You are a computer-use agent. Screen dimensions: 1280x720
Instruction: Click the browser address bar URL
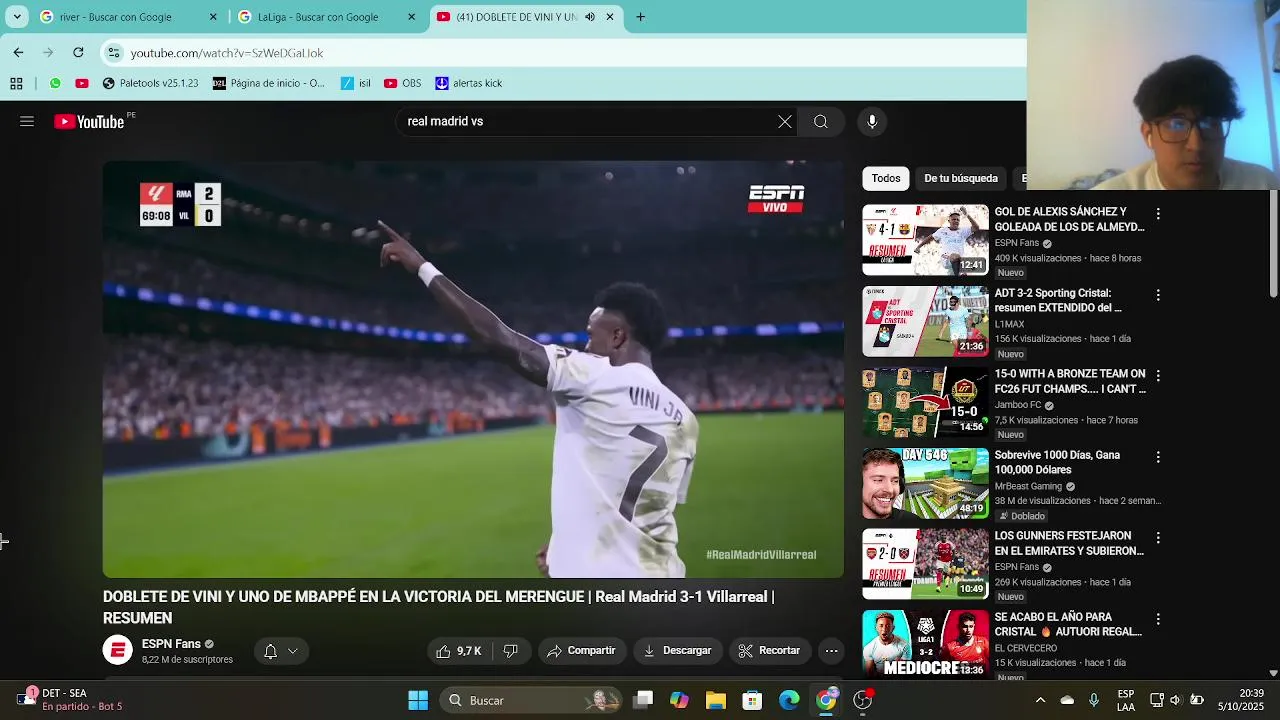(227, 53)
